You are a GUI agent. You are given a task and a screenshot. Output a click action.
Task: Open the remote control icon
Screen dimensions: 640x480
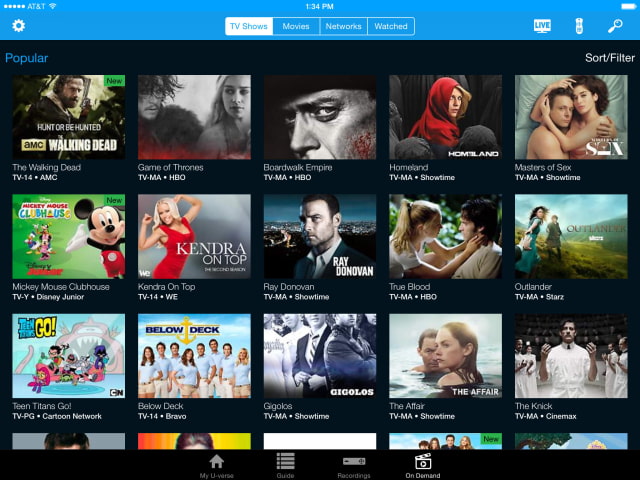(579, 26)
